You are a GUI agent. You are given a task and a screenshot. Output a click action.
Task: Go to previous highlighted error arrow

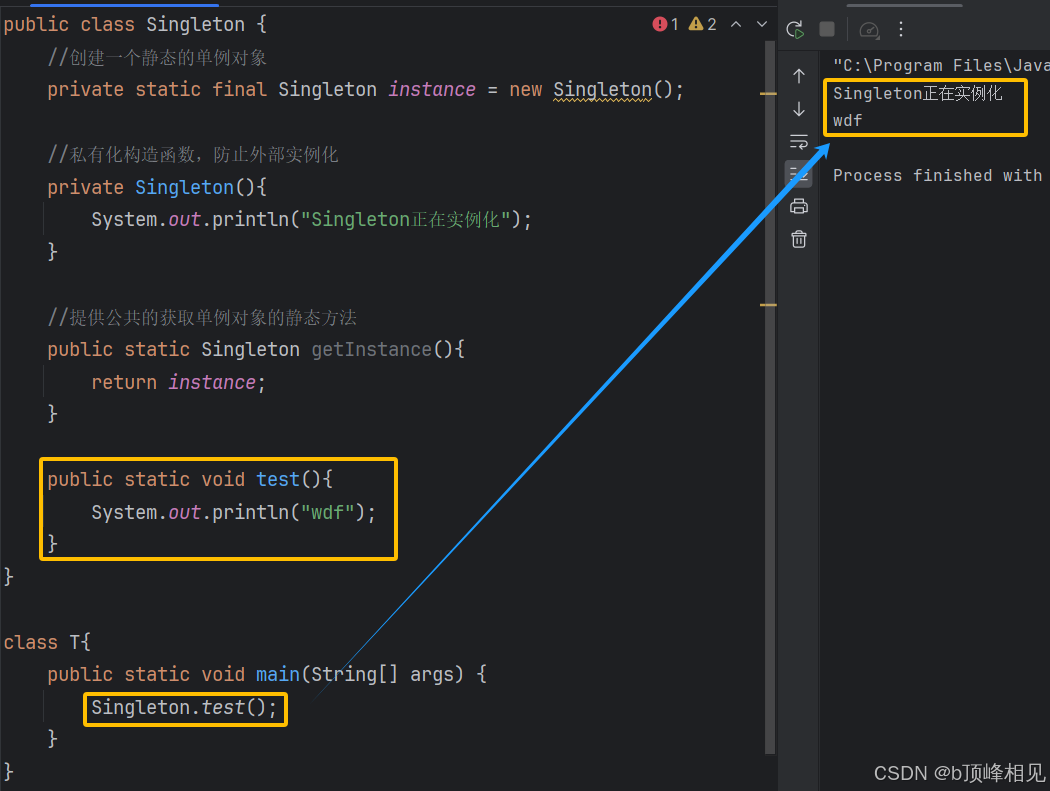tap(736, 25)
